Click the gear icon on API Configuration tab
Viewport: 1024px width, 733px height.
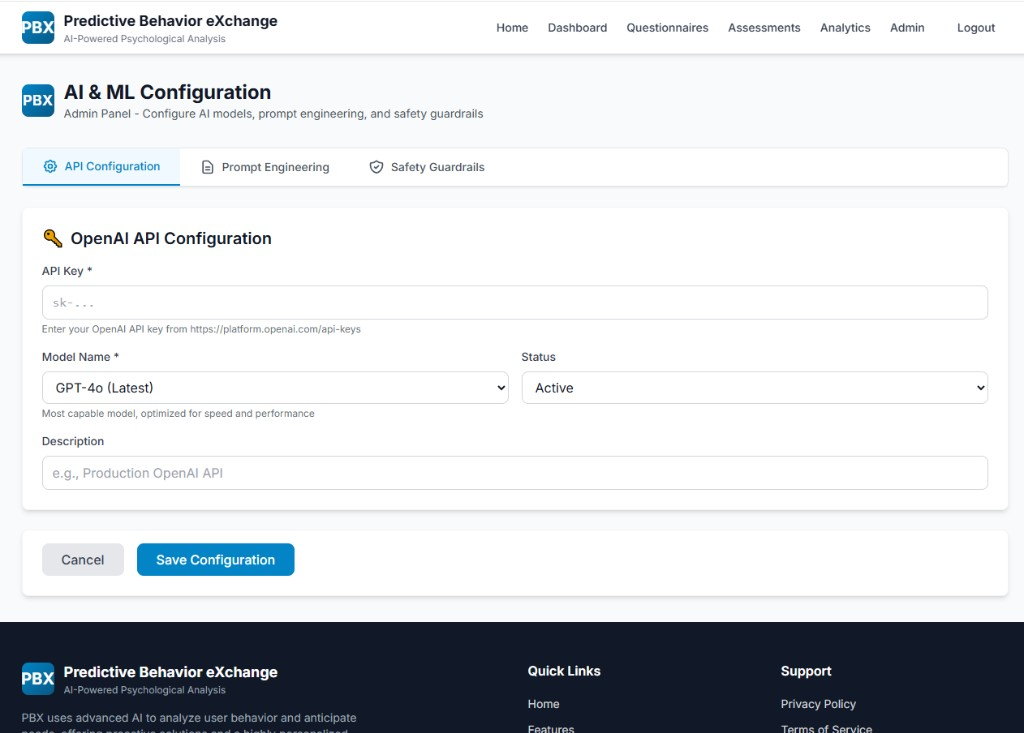[x=50, y=167]
